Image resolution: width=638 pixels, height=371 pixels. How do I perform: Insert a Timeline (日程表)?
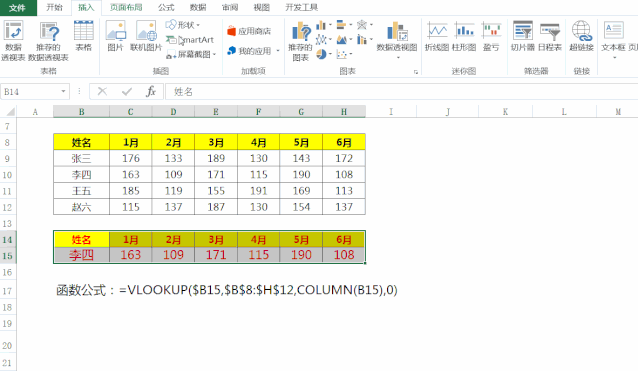point(550,37)
